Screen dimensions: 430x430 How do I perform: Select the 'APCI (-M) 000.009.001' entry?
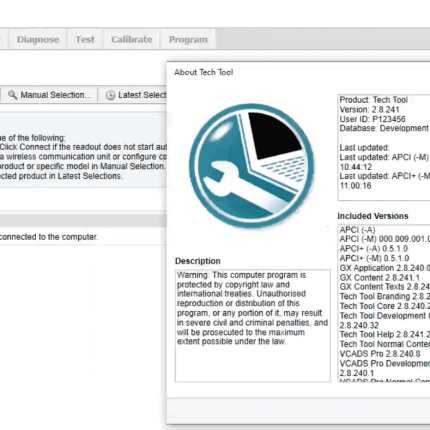coord(385,239)
